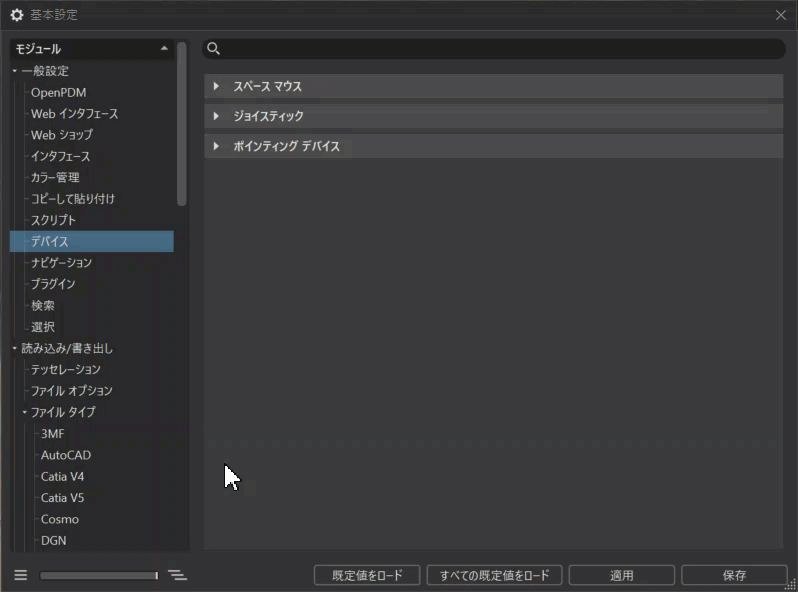Select the highlighted デバイス item
Viewport: 798px width, 592px height.
click(92, 241)
